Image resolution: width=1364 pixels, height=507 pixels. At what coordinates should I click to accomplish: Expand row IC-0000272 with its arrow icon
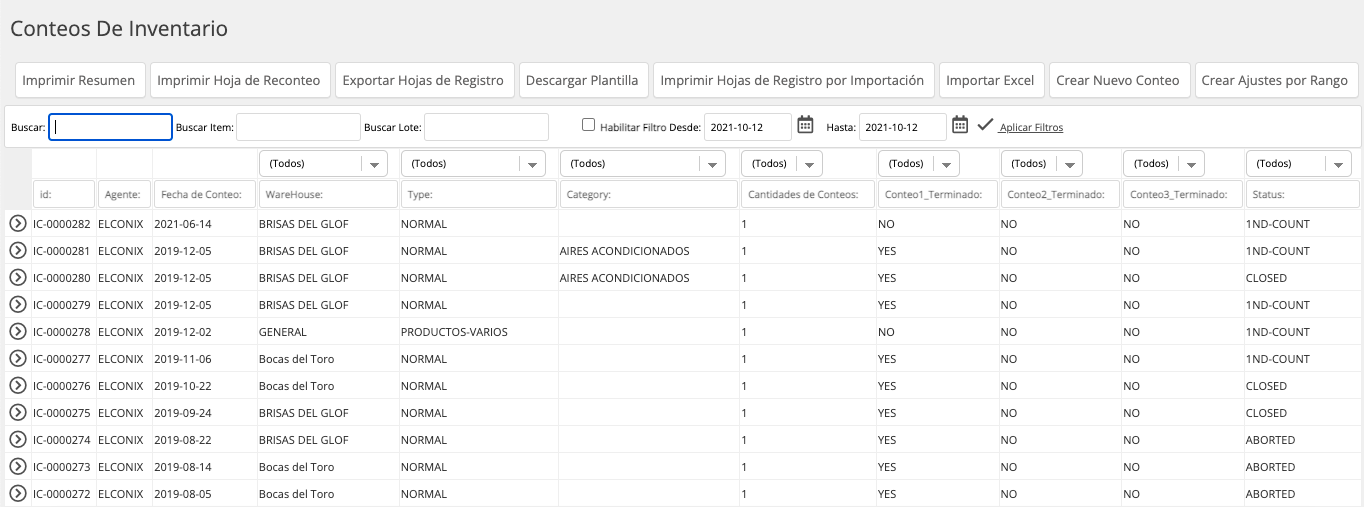point(17,494)
